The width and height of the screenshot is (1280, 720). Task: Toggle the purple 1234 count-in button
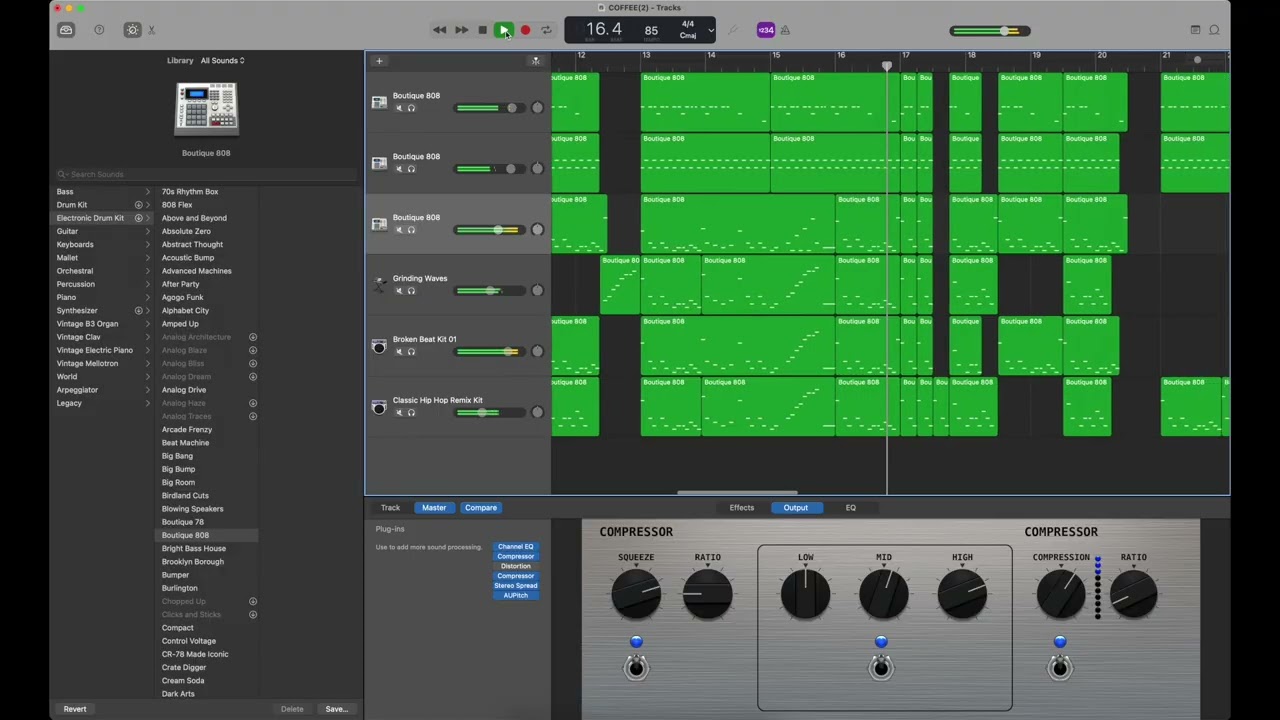[x=766, y=30]
